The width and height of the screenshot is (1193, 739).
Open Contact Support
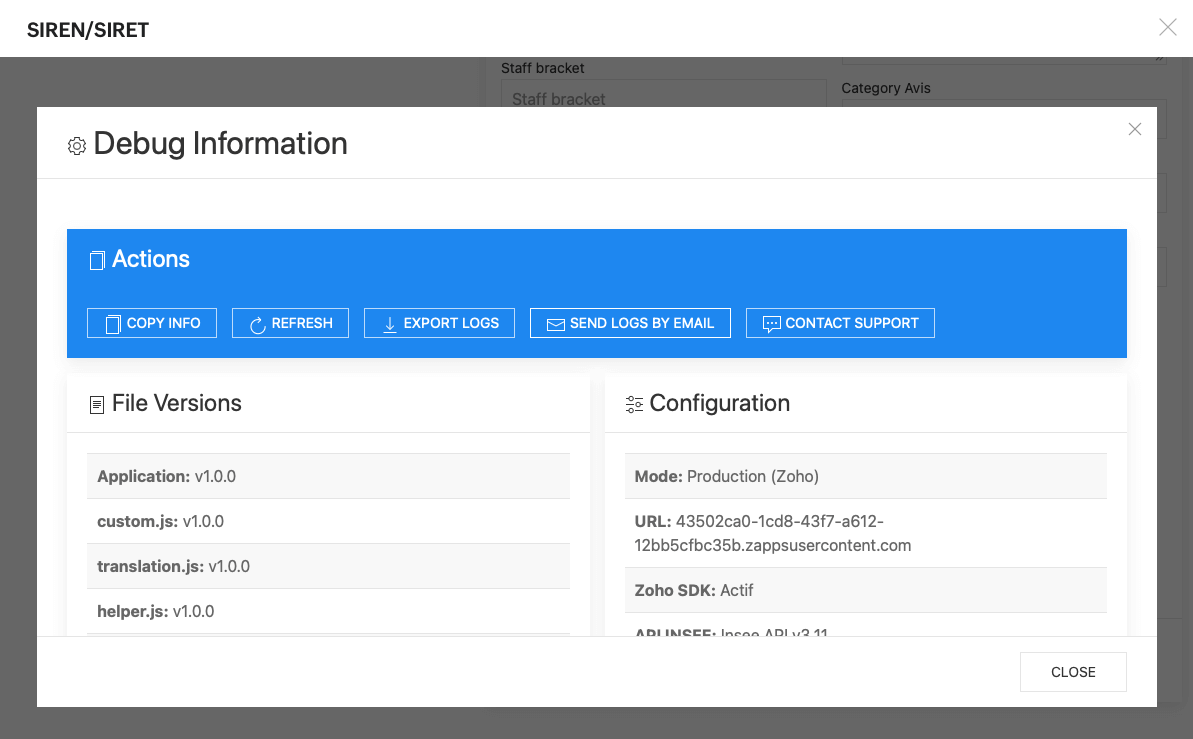(840, 323)
